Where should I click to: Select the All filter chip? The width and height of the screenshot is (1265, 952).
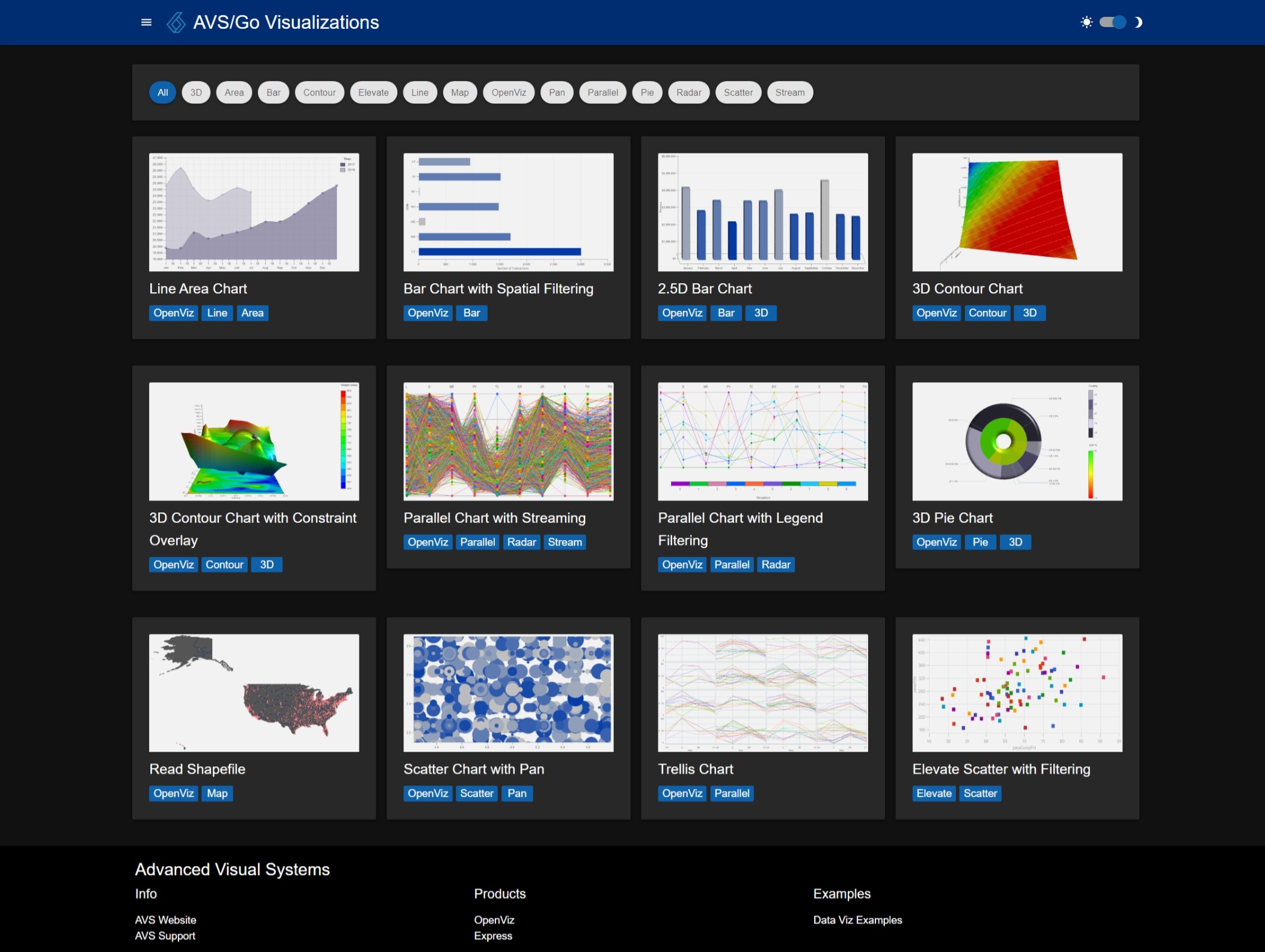tap(162, 93)
